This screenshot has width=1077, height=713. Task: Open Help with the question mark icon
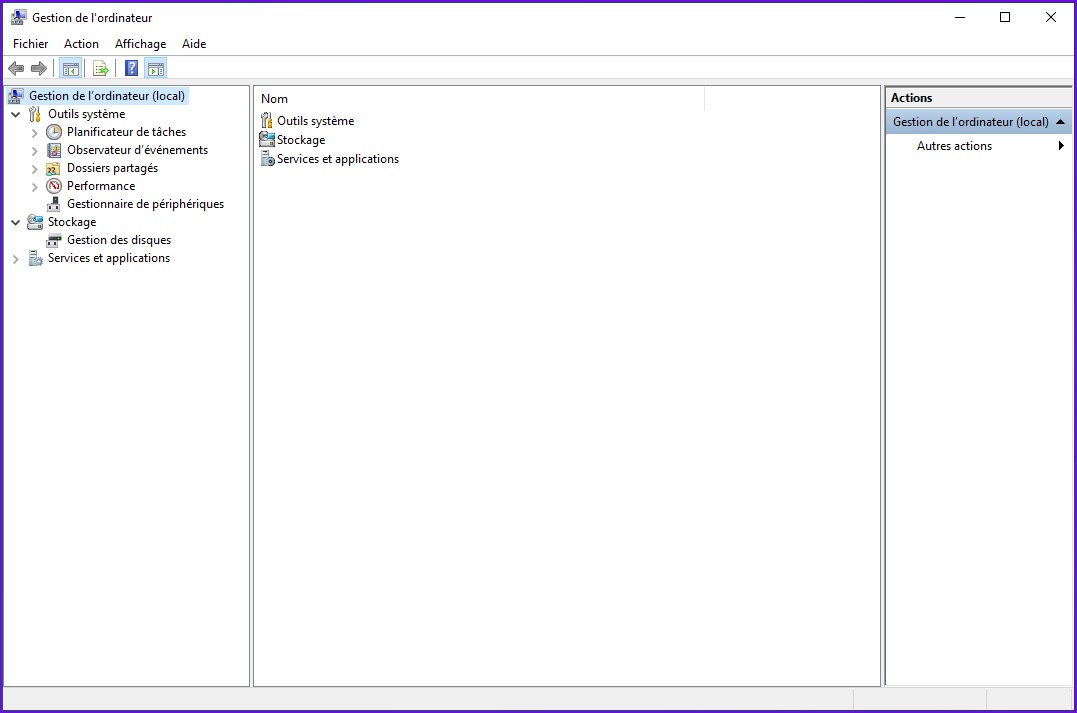(131, 68)
